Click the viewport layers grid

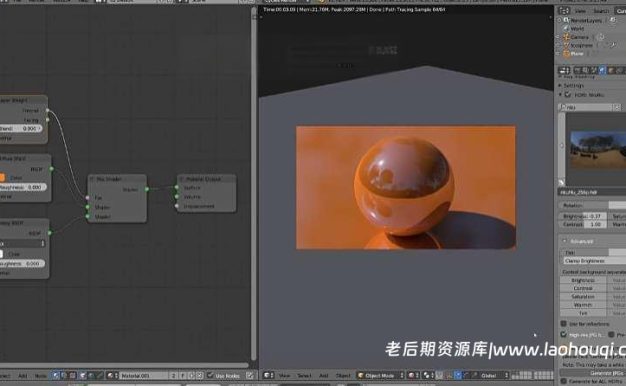click(x=532, y=375)
